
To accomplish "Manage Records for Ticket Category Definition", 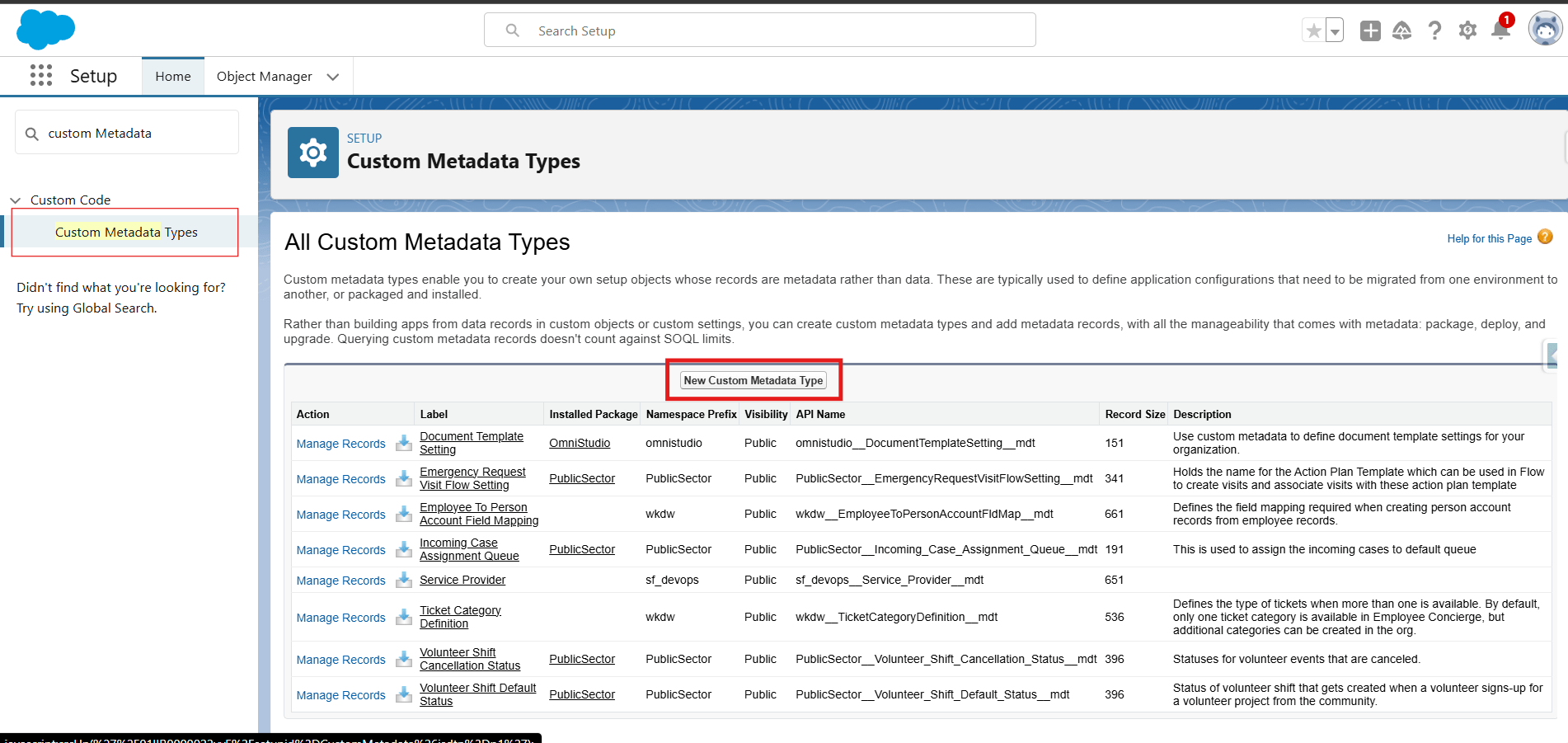I will (340, 618).
